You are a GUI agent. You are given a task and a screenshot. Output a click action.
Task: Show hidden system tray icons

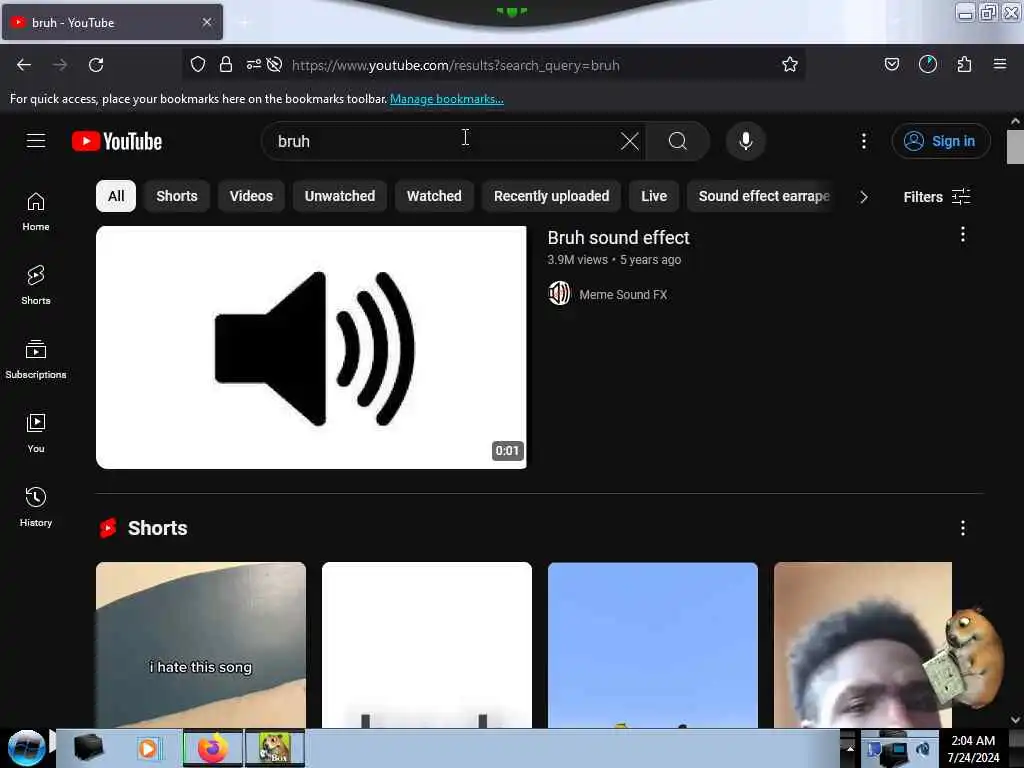[x=850, y=748]
